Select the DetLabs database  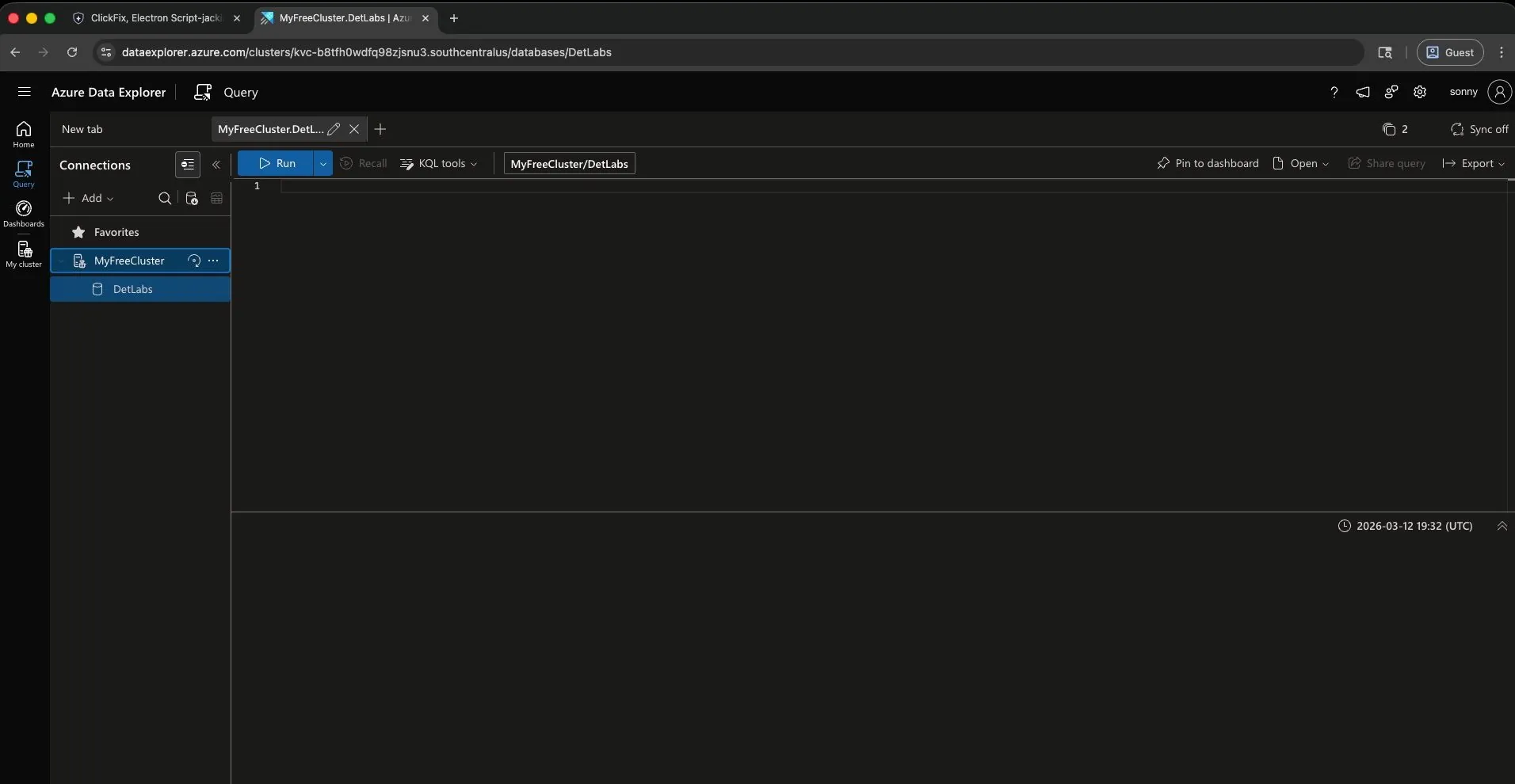click(140, 289)
